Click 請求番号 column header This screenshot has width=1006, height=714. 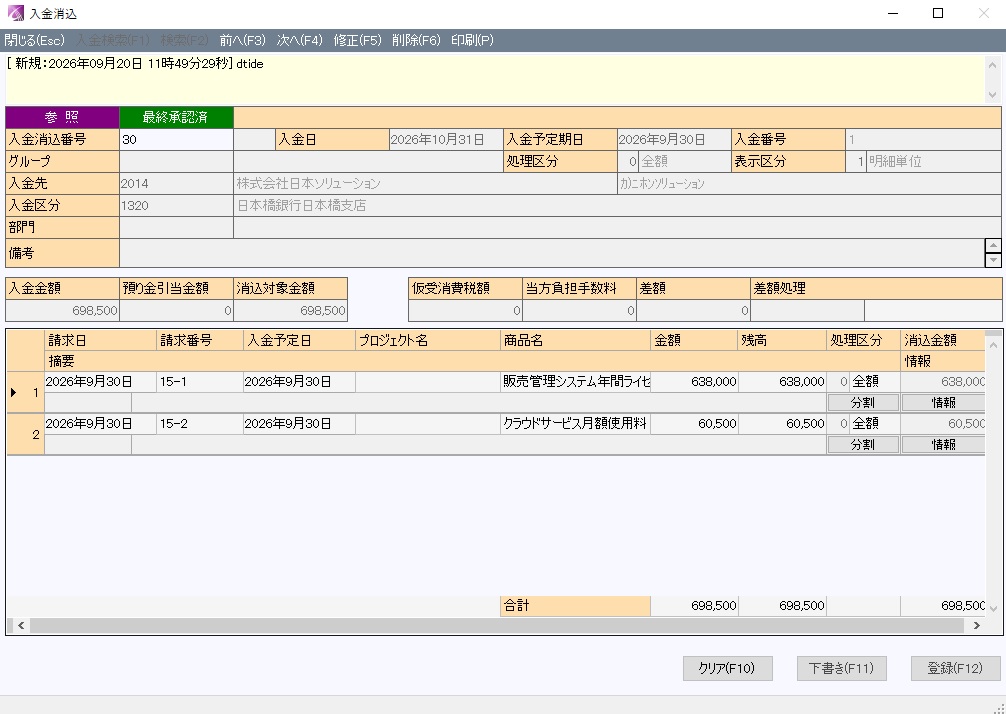[x=200, y=341]
